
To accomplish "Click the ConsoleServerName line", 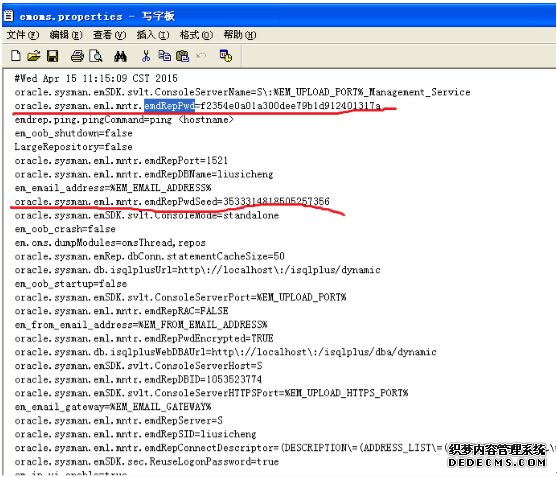I will pyautogui.click(x=242, y=92).
